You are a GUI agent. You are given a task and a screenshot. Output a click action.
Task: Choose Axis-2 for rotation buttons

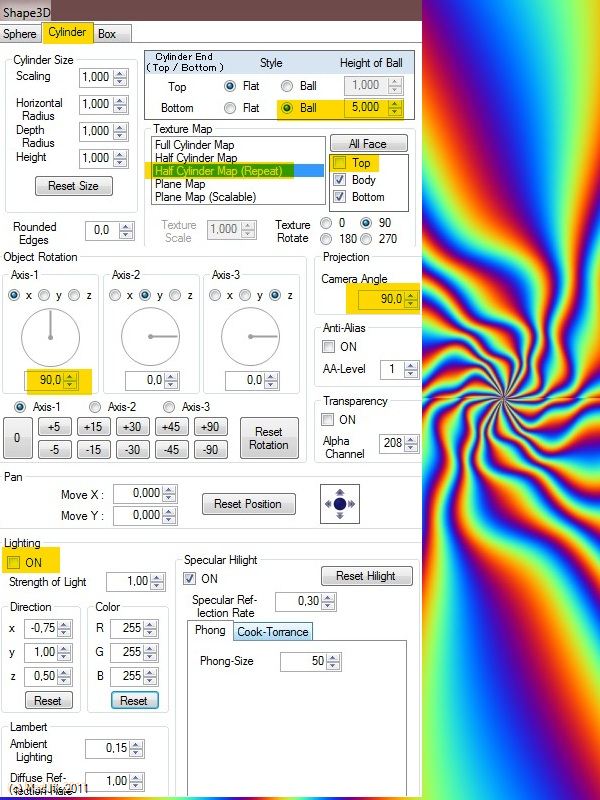(x=95, y=407)
